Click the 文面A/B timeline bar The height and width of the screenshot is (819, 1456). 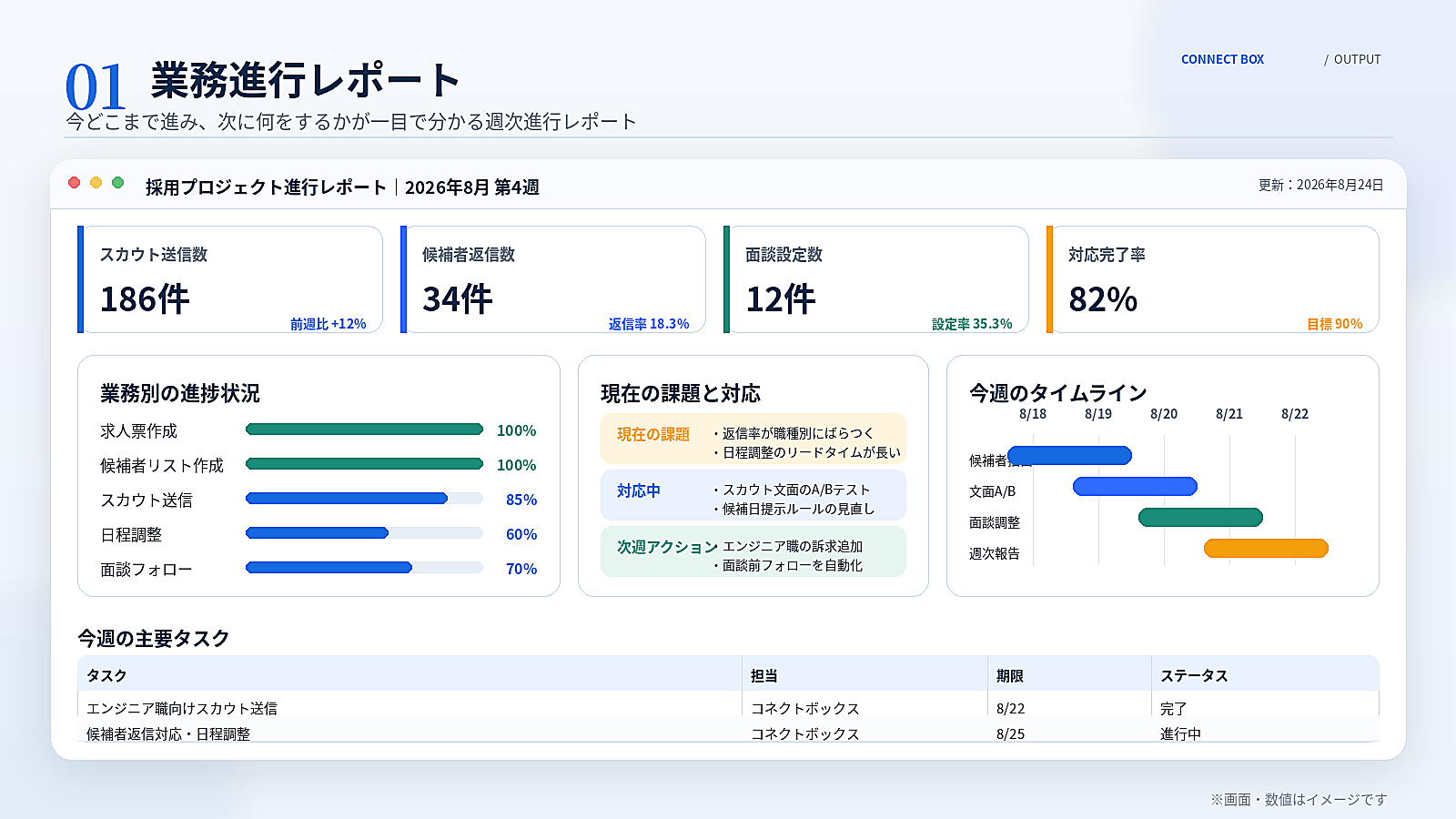pyautogui.click(x=1136, y=487)
